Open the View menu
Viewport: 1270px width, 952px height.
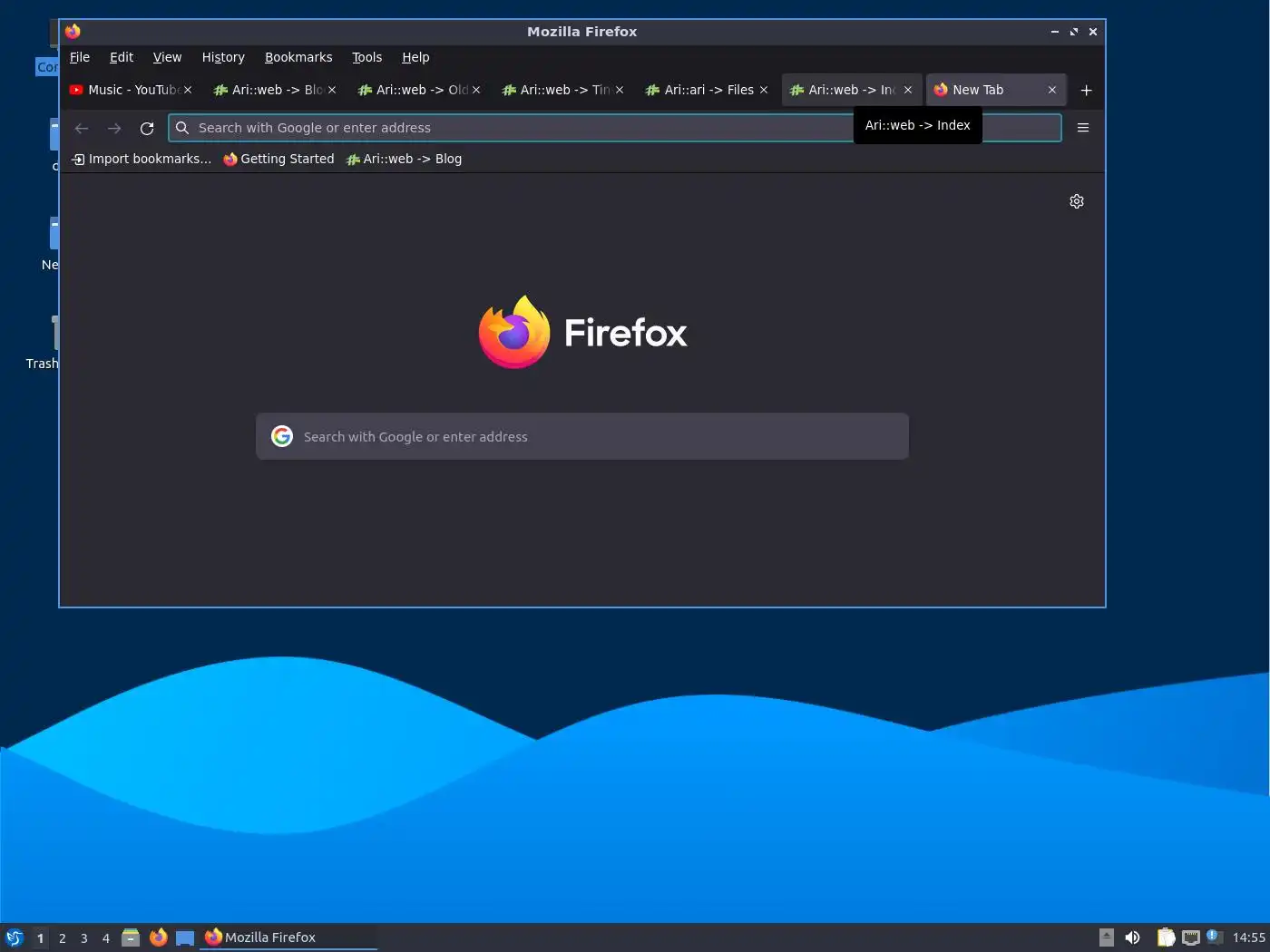(167, 57)
